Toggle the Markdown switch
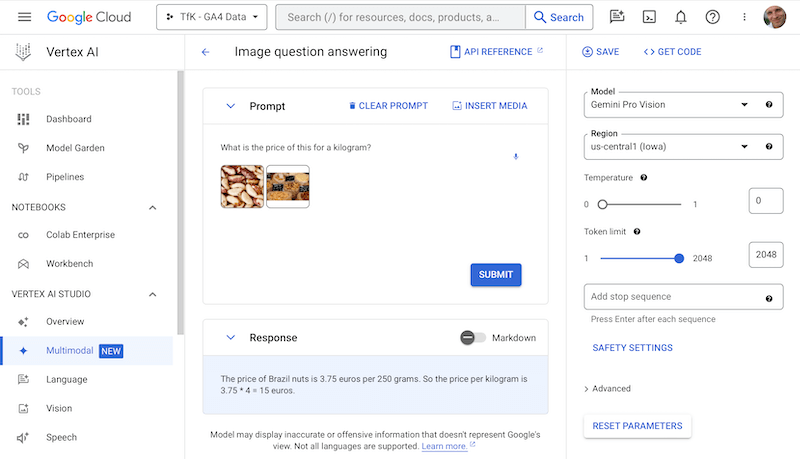Image resolution: width=800 pixels, height=459 pixels. click(x=472, y=338)
